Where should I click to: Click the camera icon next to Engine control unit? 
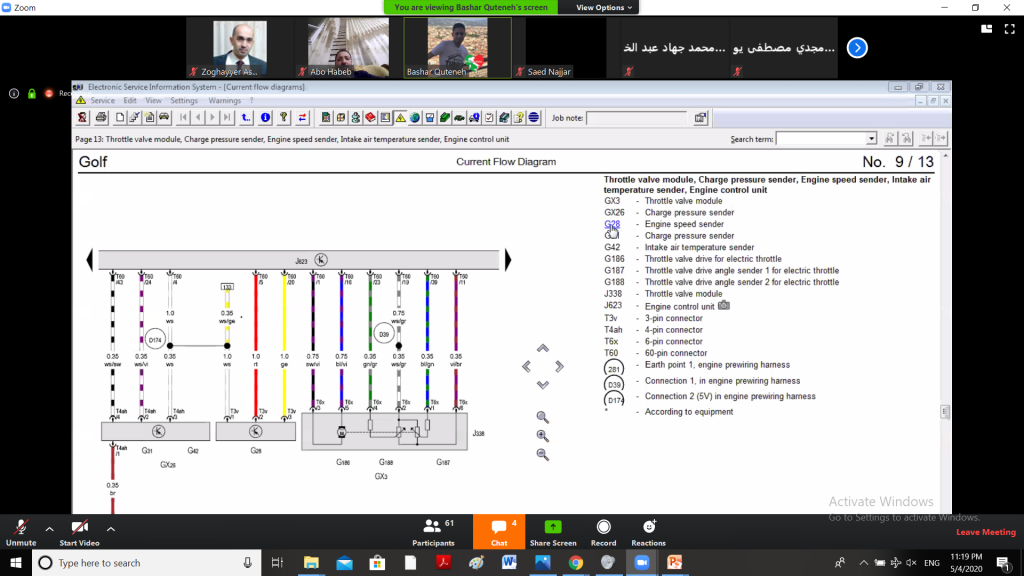pos(724,305)
